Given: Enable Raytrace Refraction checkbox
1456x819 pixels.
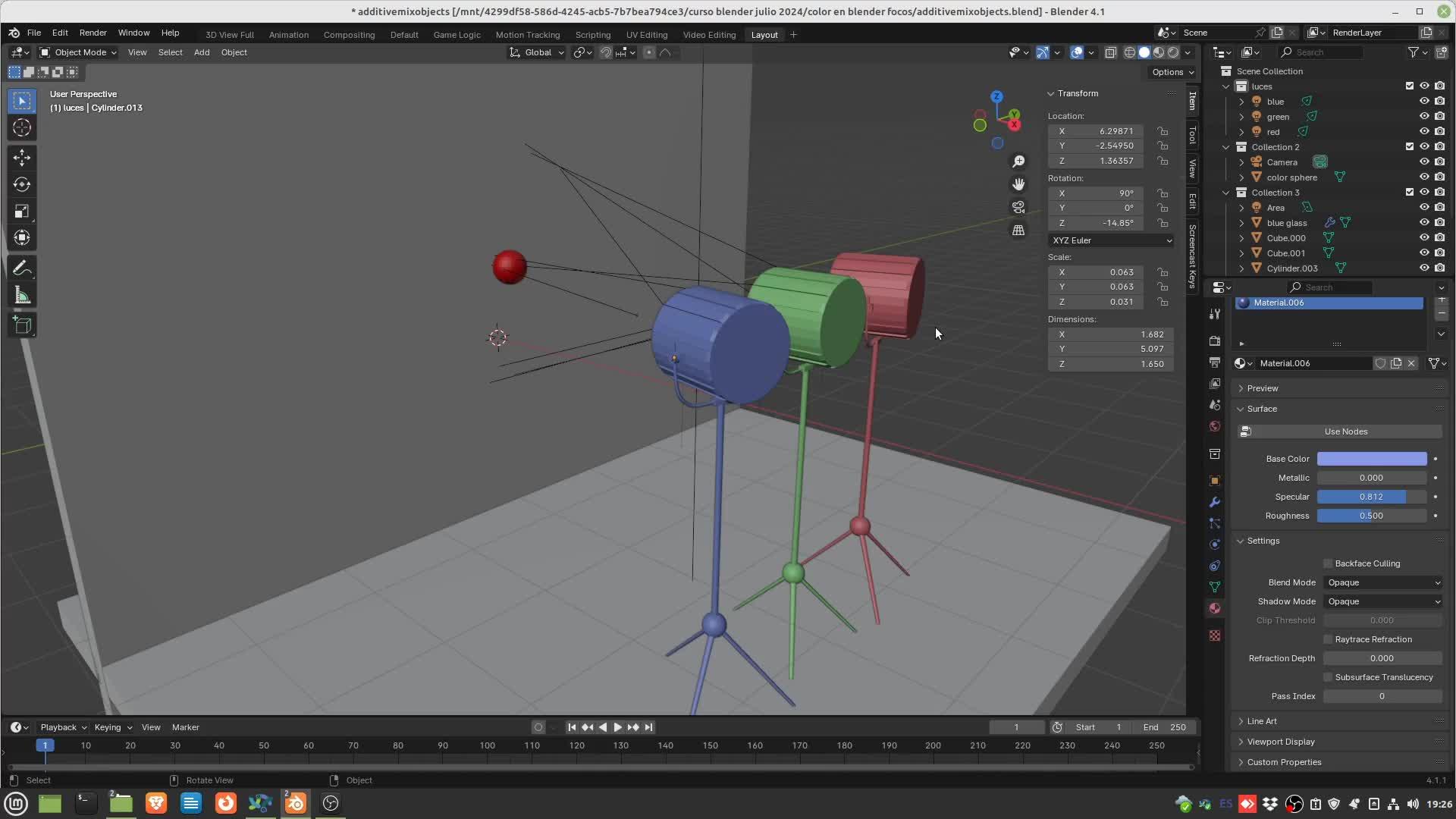Looking at the screenshot, I should 1328,639.
